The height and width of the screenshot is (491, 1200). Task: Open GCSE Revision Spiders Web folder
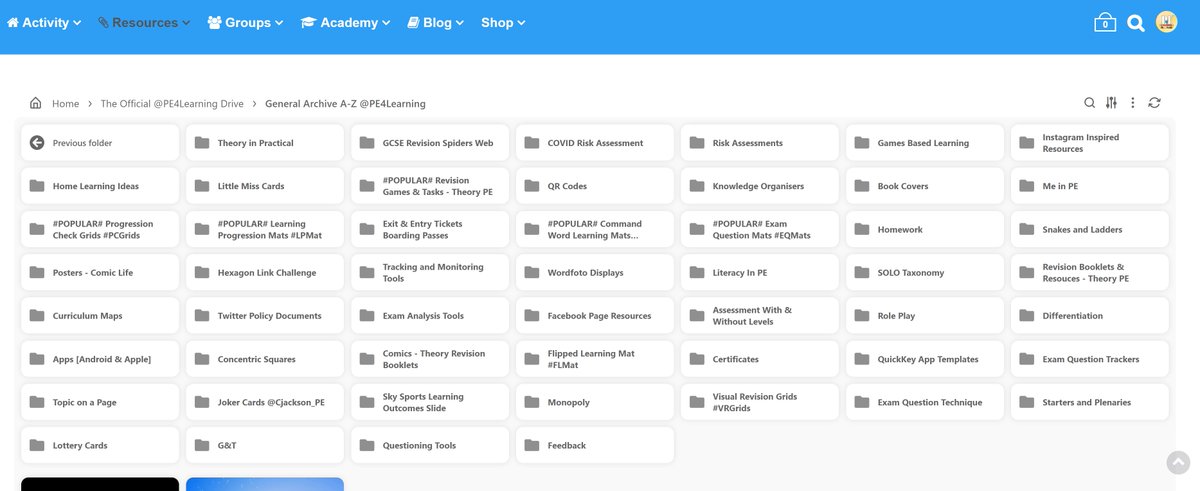pyautogui.click(x=430, y=143)
